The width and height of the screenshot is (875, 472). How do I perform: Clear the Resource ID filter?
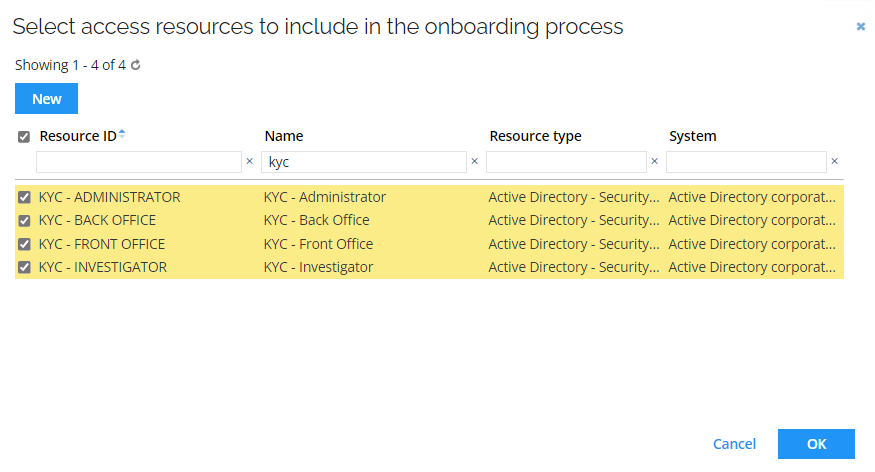pos(249,161)
